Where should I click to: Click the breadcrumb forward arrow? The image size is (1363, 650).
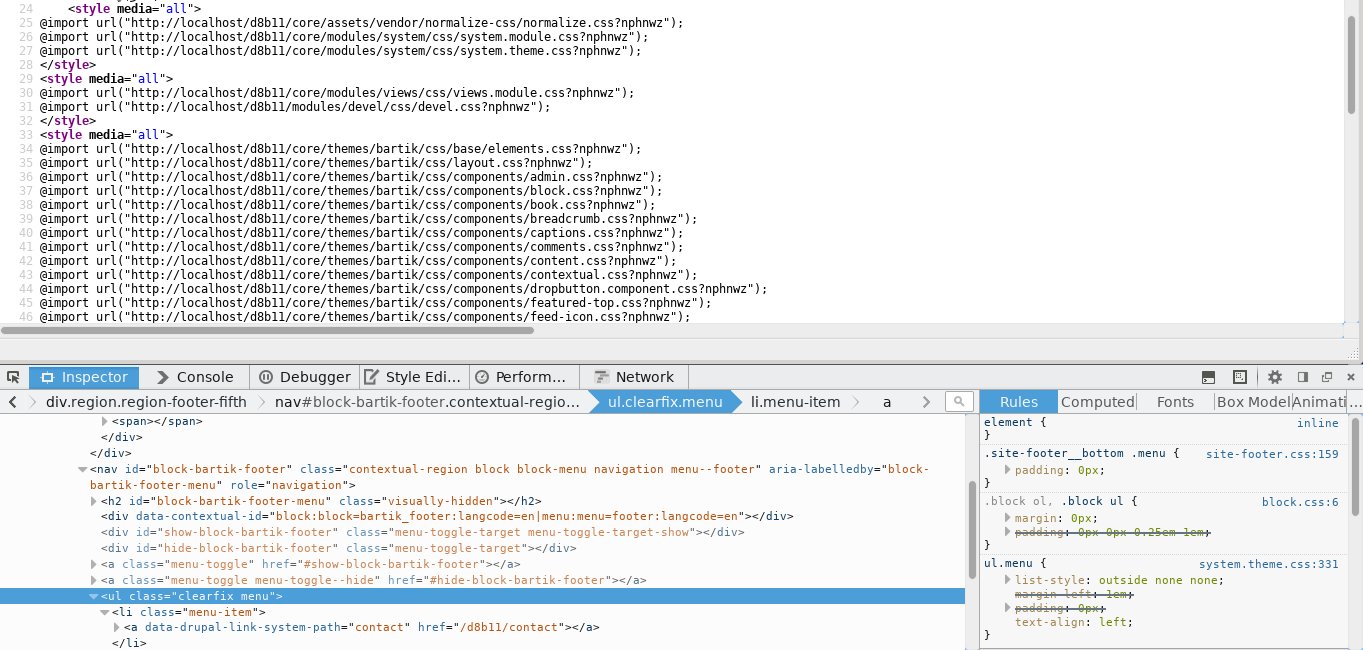926,402
